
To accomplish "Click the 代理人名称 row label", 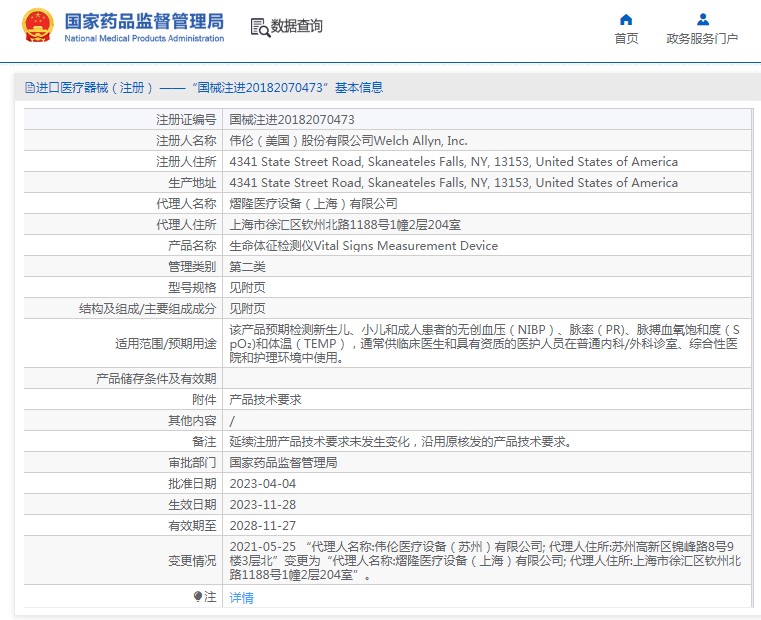I will coord(186,204).
